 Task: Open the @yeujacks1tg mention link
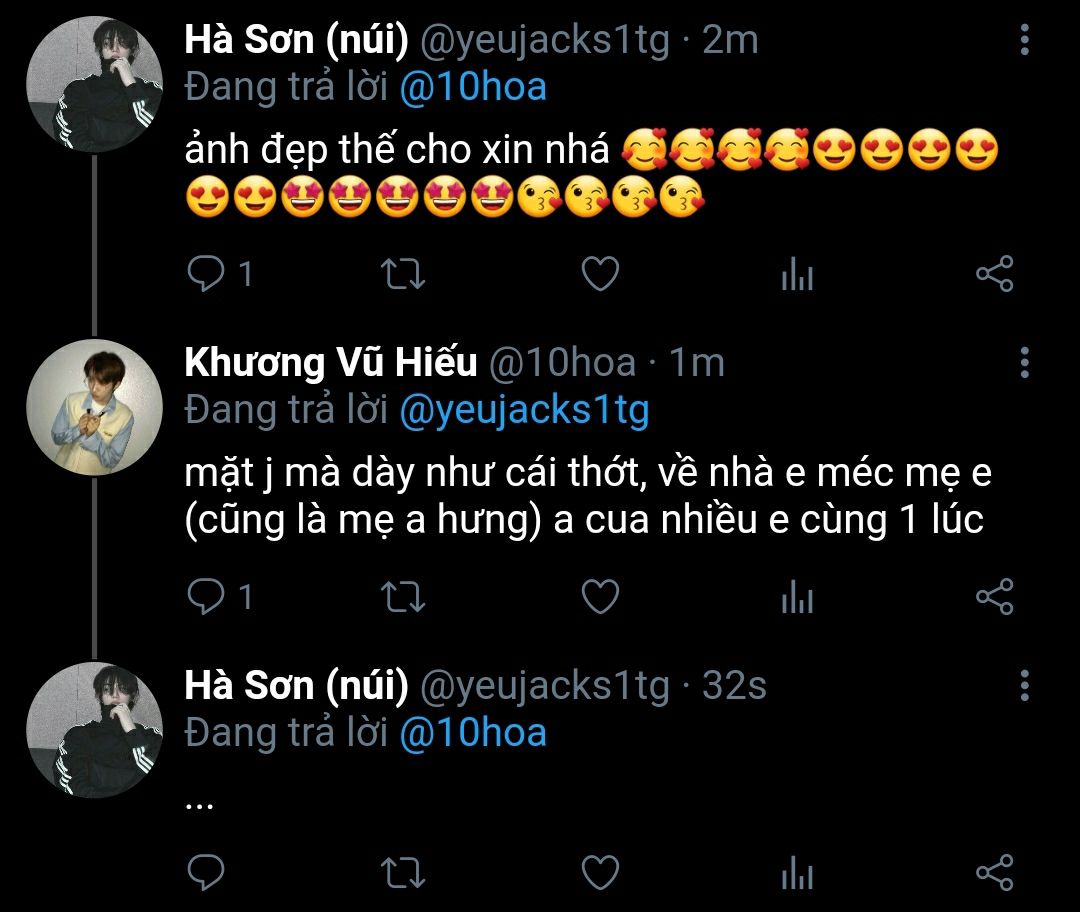tap(524, 410)
